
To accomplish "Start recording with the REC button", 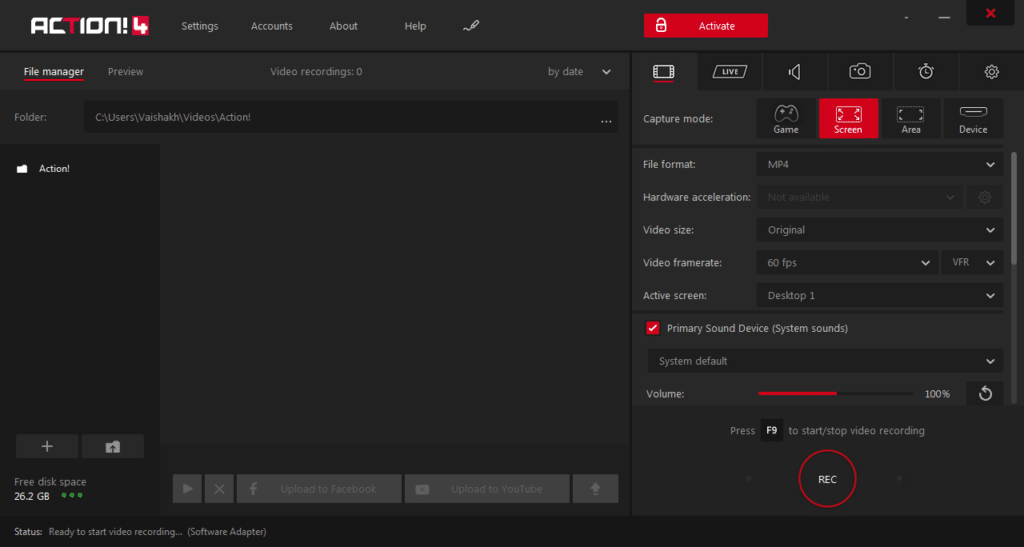I will (x=827, y=479).
